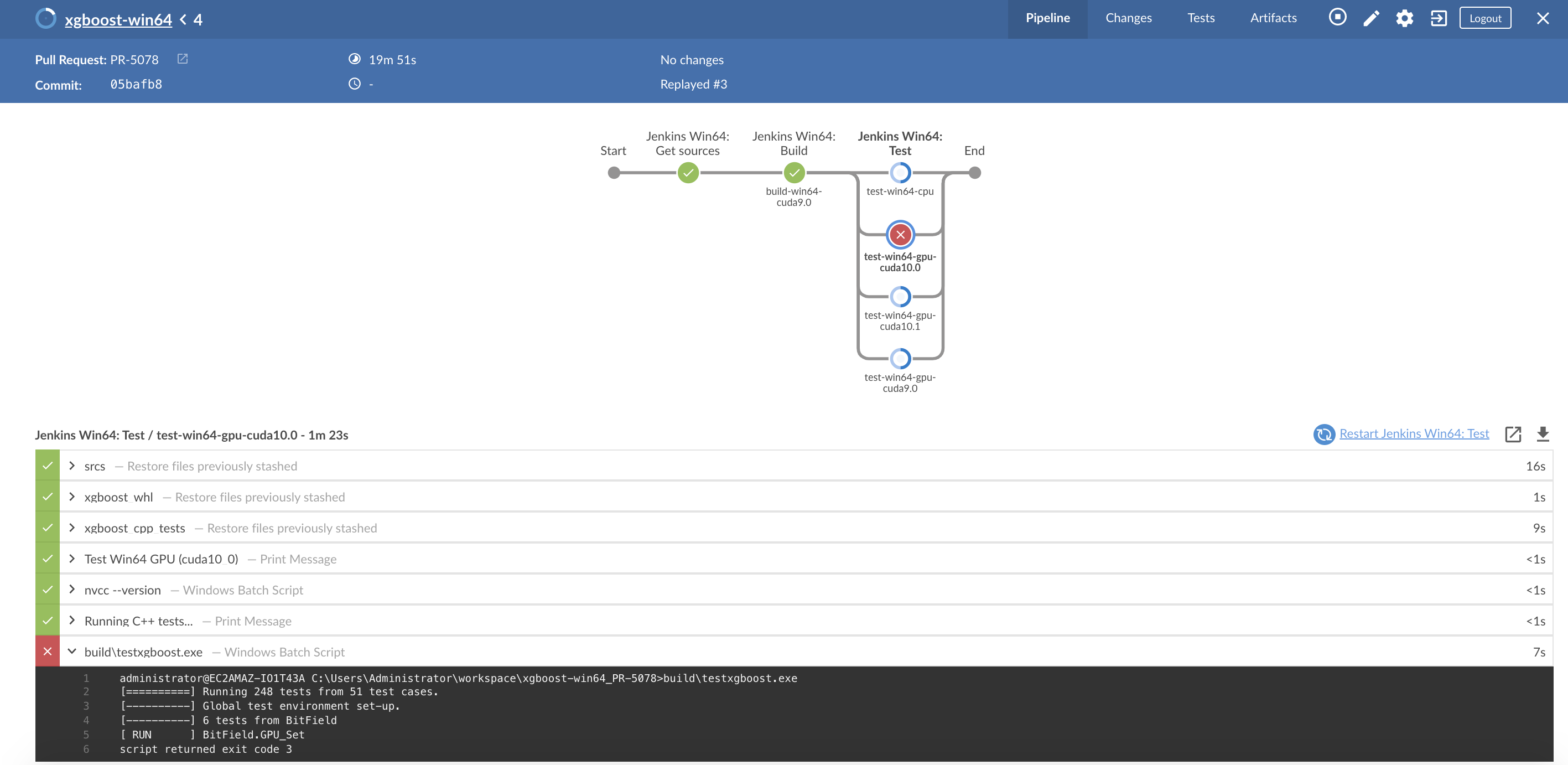Click the success checkmark on srcs row

click(48, 466)
